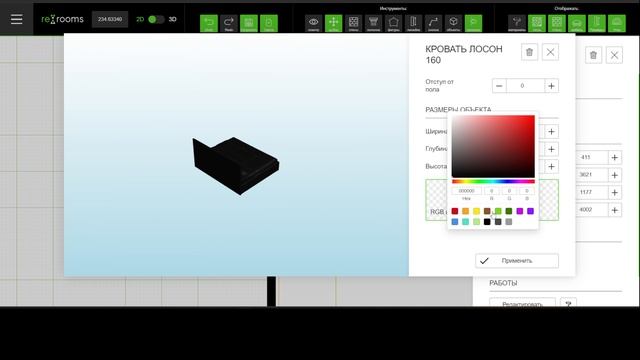The width and height of the screenshot is (640, 360).
Task: Delete the Кровать Лосон 160 object with trash icon
Action: coord(529,52)
